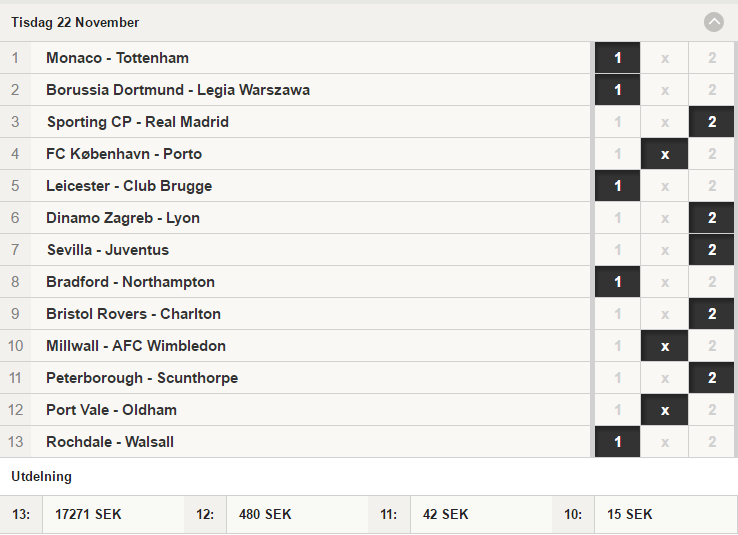This screenshot has width=738, height=535.
Task: Toggle selected x on FC København - Porto
Action: pyautogui.click(x=665, y=154)
